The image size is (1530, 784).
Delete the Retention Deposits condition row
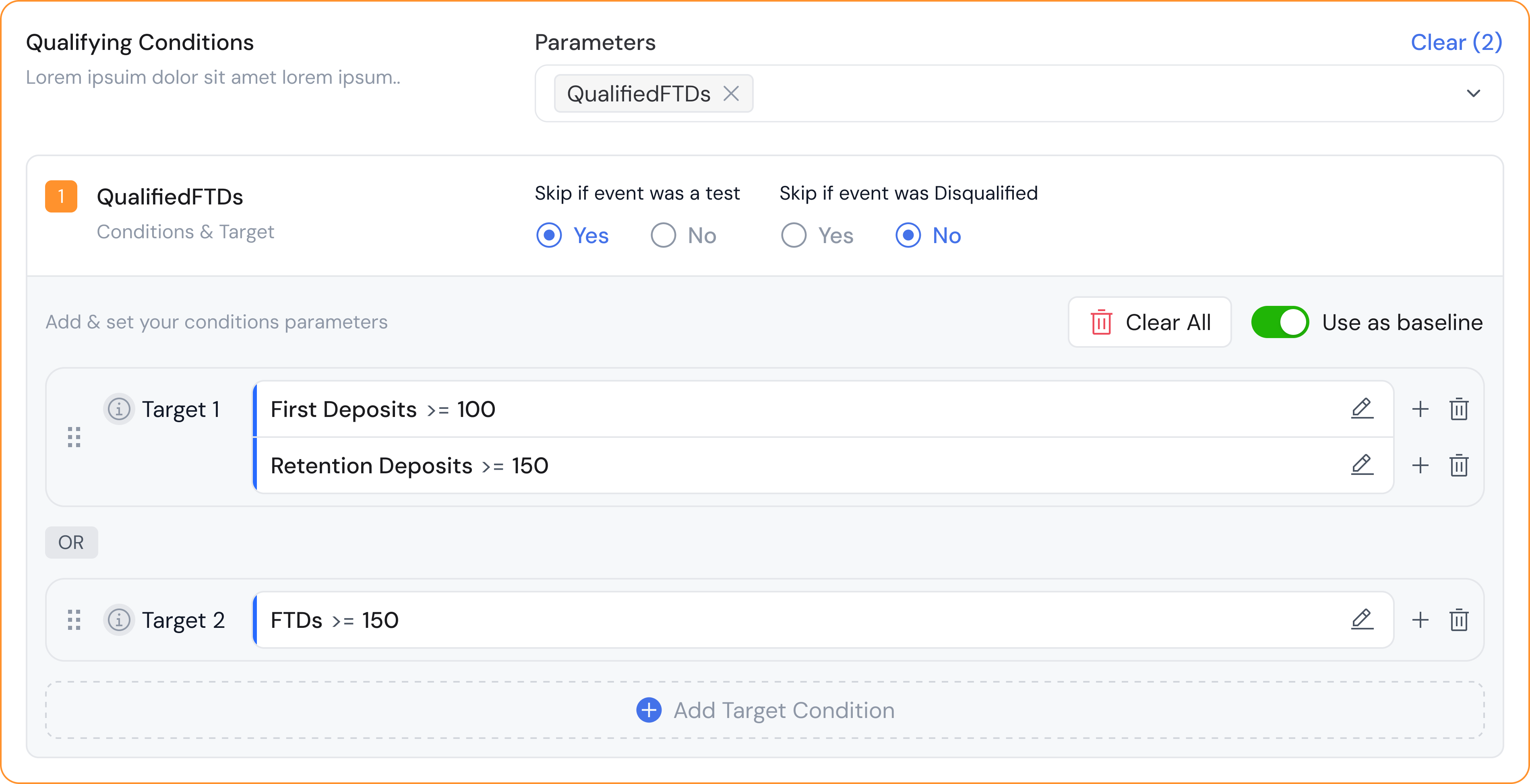(x=1459, y=465)
